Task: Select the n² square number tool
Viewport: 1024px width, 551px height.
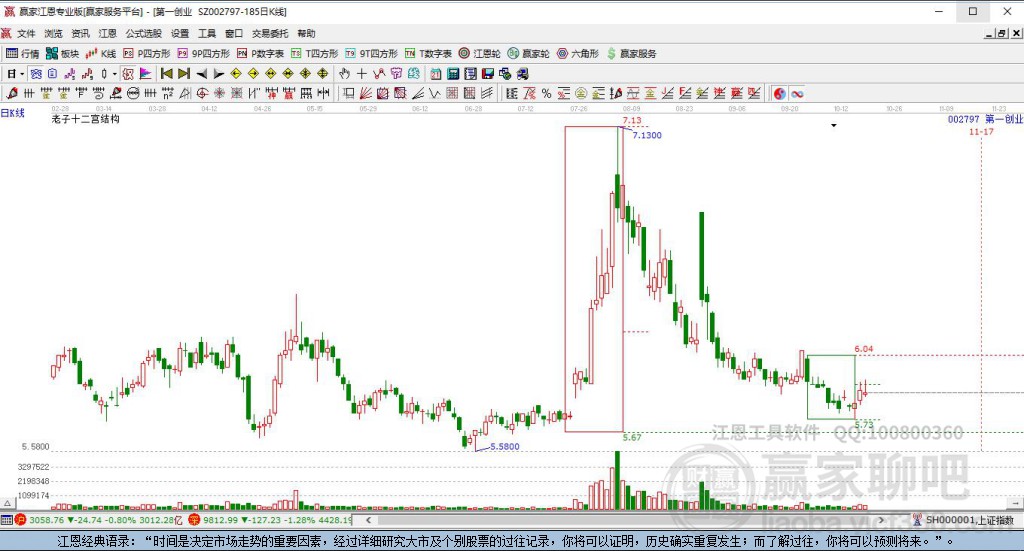Action: click(168, 93)
